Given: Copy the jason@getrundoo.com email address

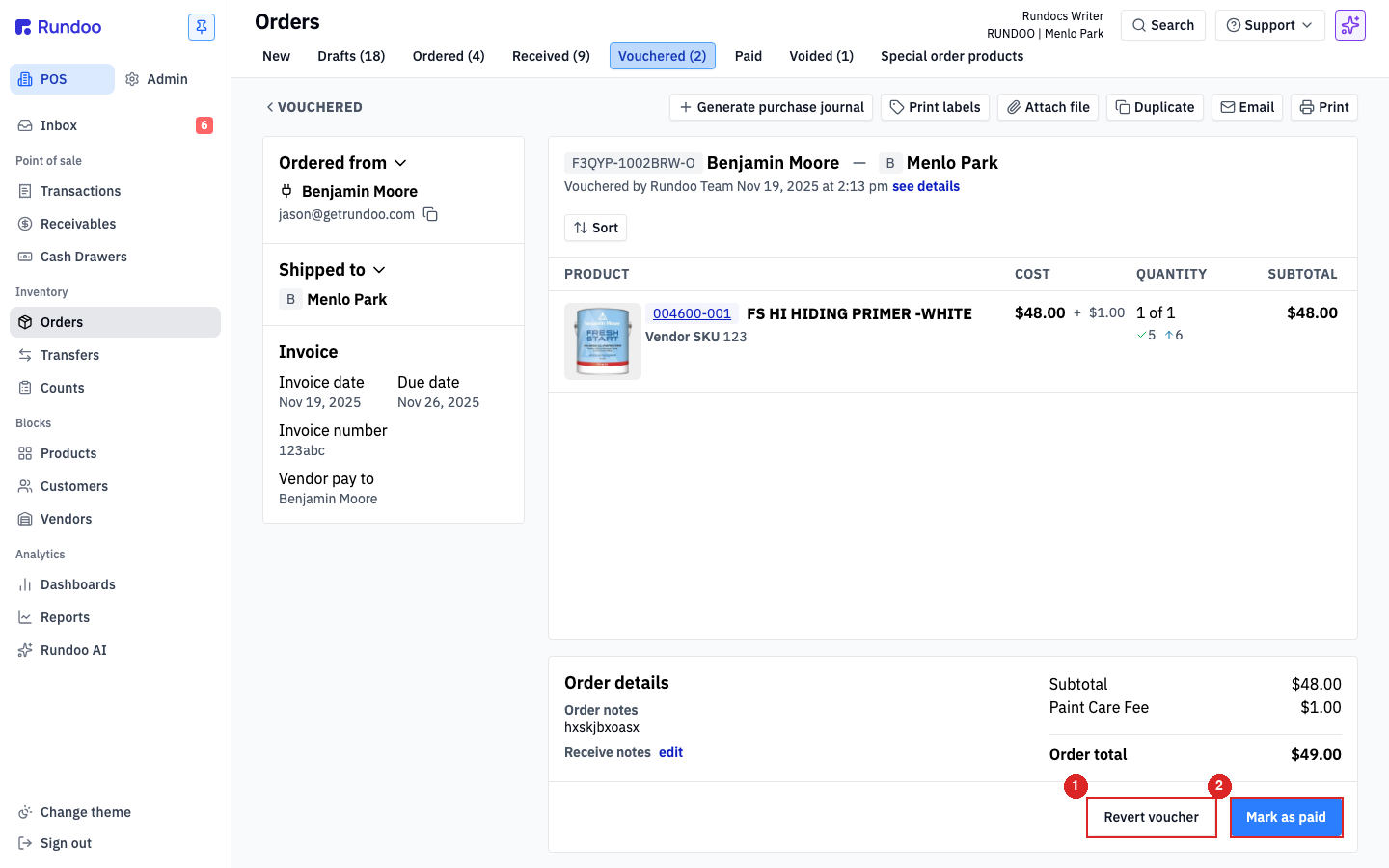Looking at the screenshot, I should pos(431,214).
